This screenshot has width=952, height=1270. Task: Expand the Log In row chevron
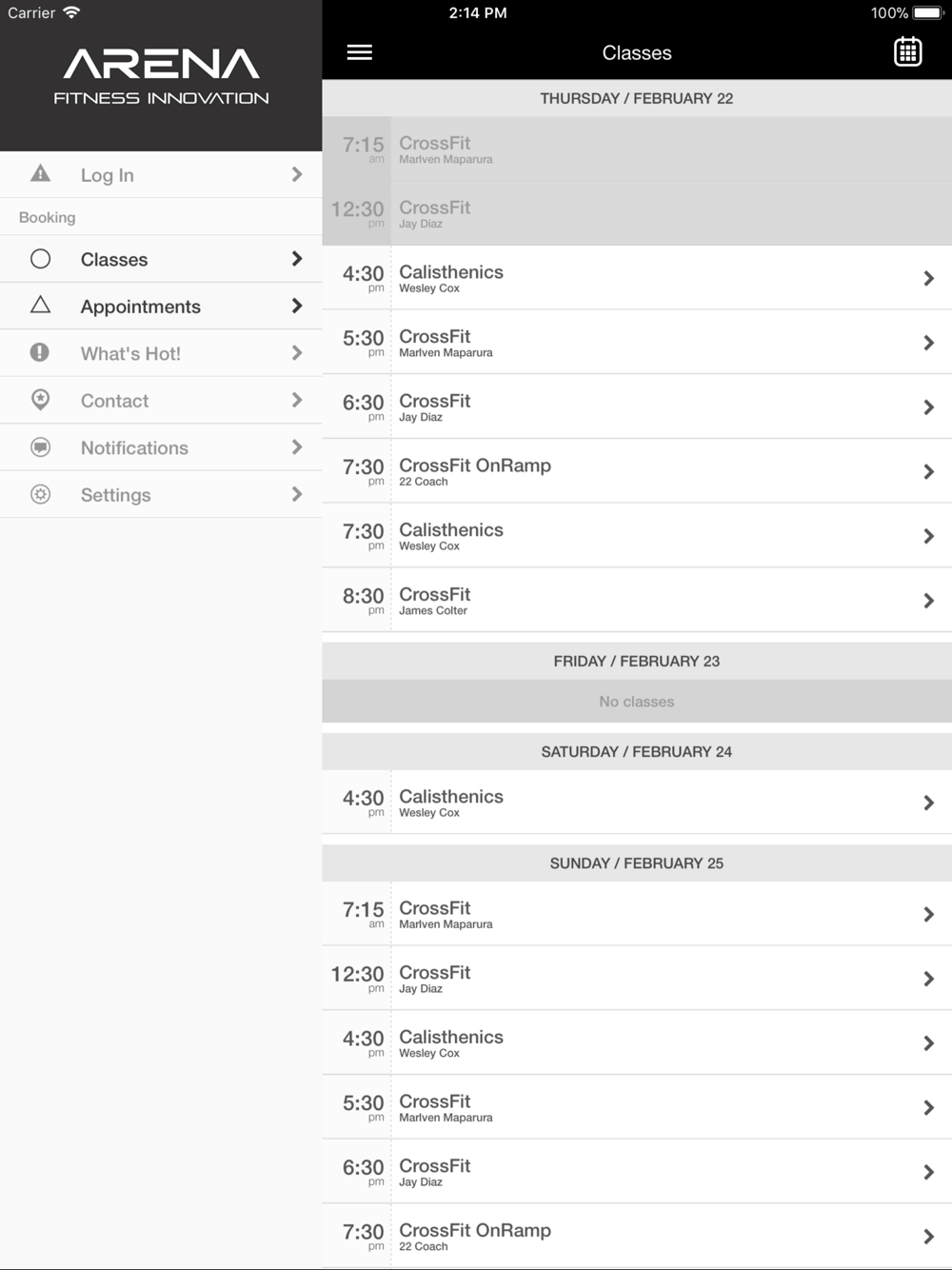point(297,174)
